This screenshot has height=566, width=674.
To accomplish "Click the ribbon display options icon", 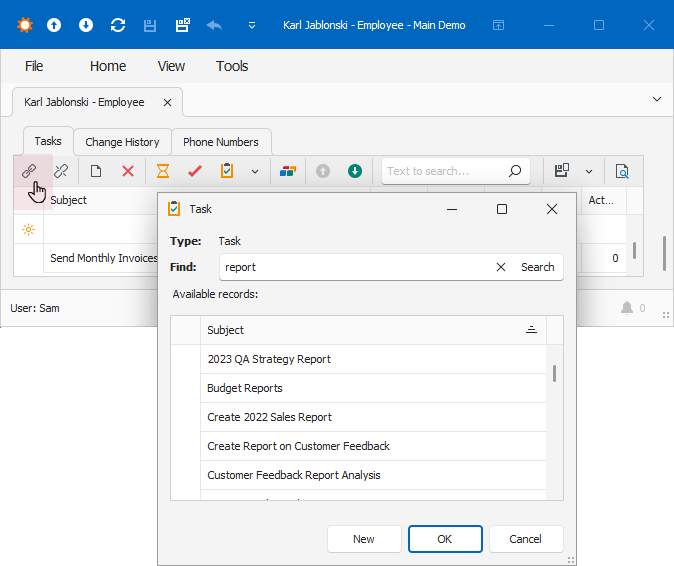I will point(498,25).
